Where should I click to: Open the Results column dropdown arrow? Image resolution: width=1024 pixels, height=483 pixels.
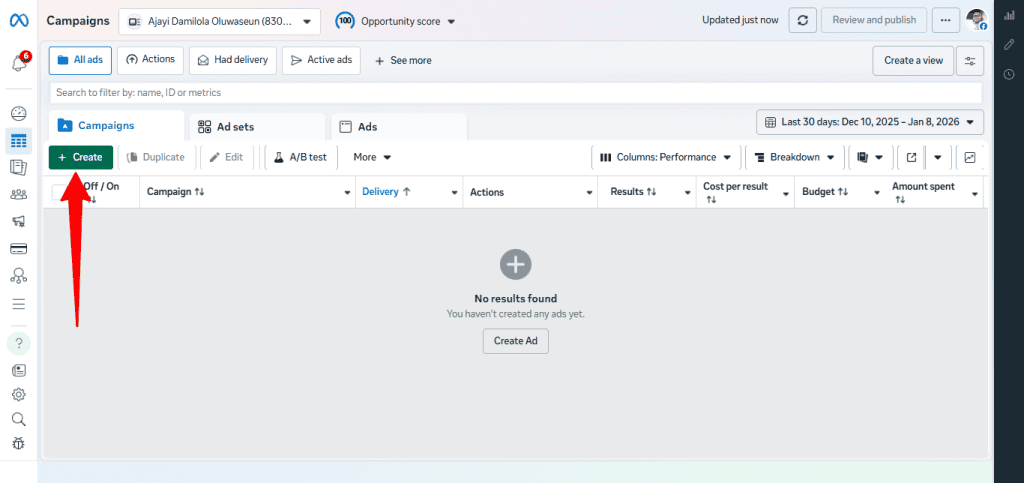point(687,193)
